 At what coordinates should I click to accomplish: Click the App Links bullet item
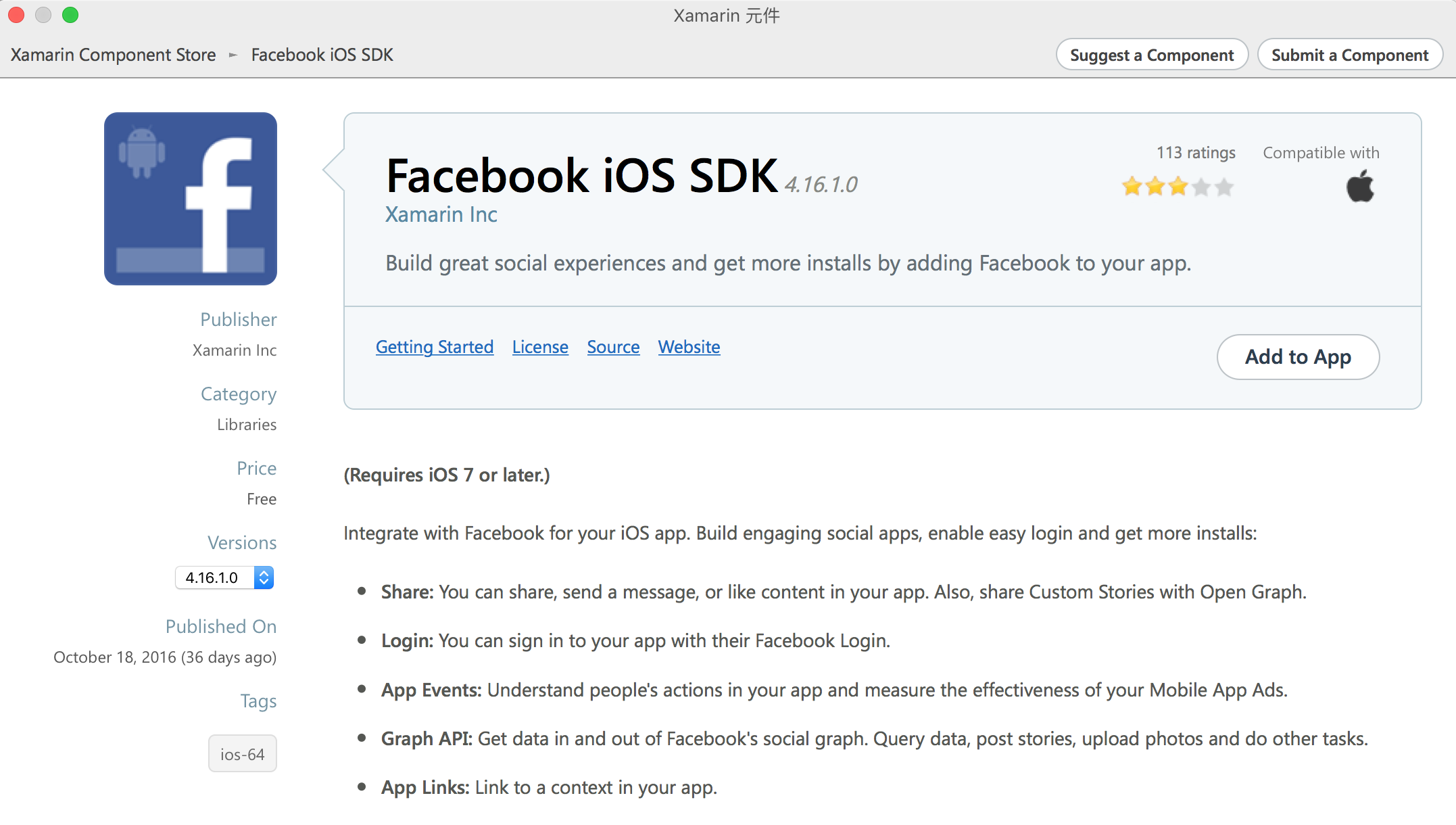pyautogui.click(x=549, y=788)
